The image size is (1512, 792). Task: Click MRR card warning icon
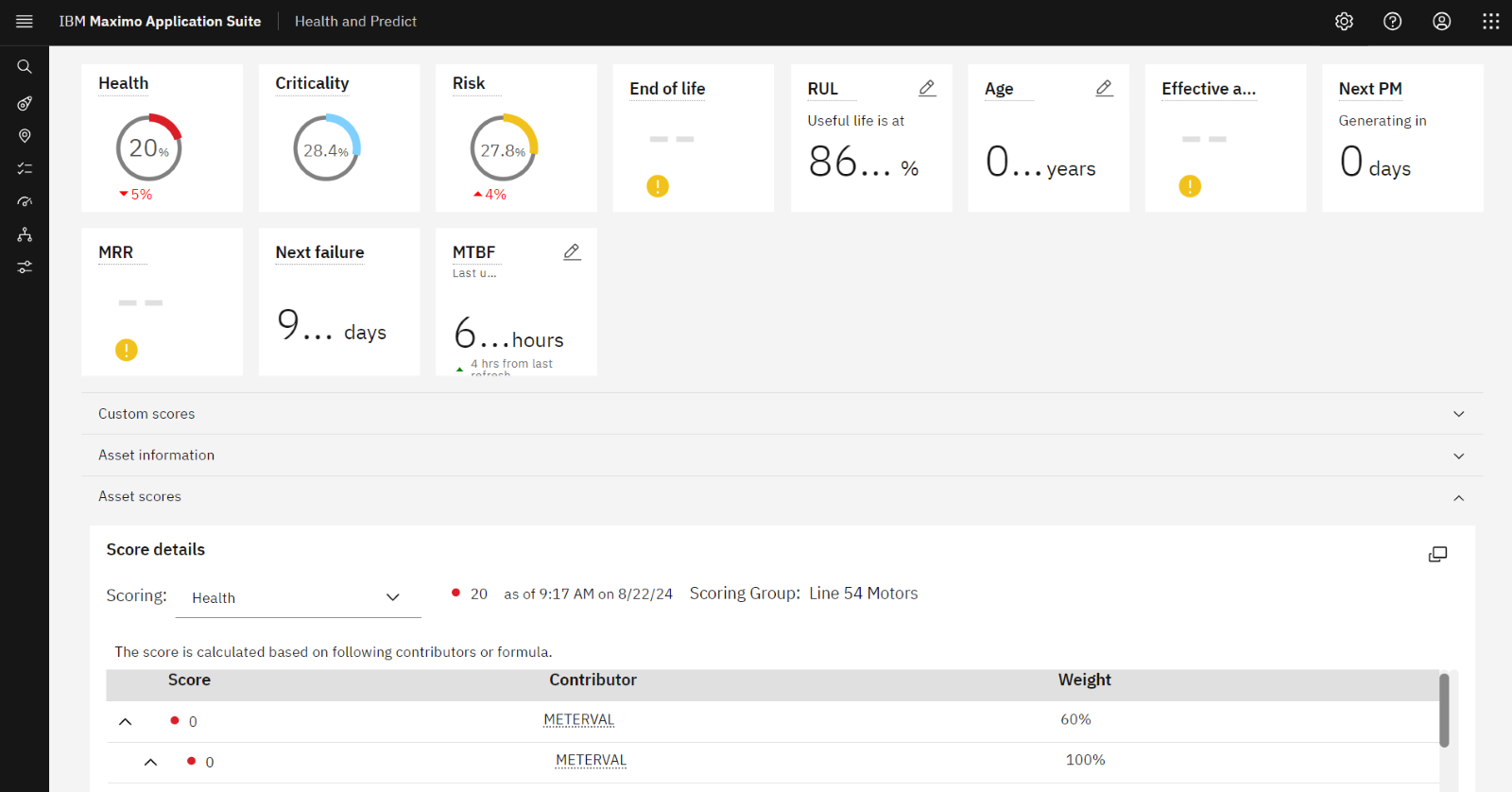point(126,350)
